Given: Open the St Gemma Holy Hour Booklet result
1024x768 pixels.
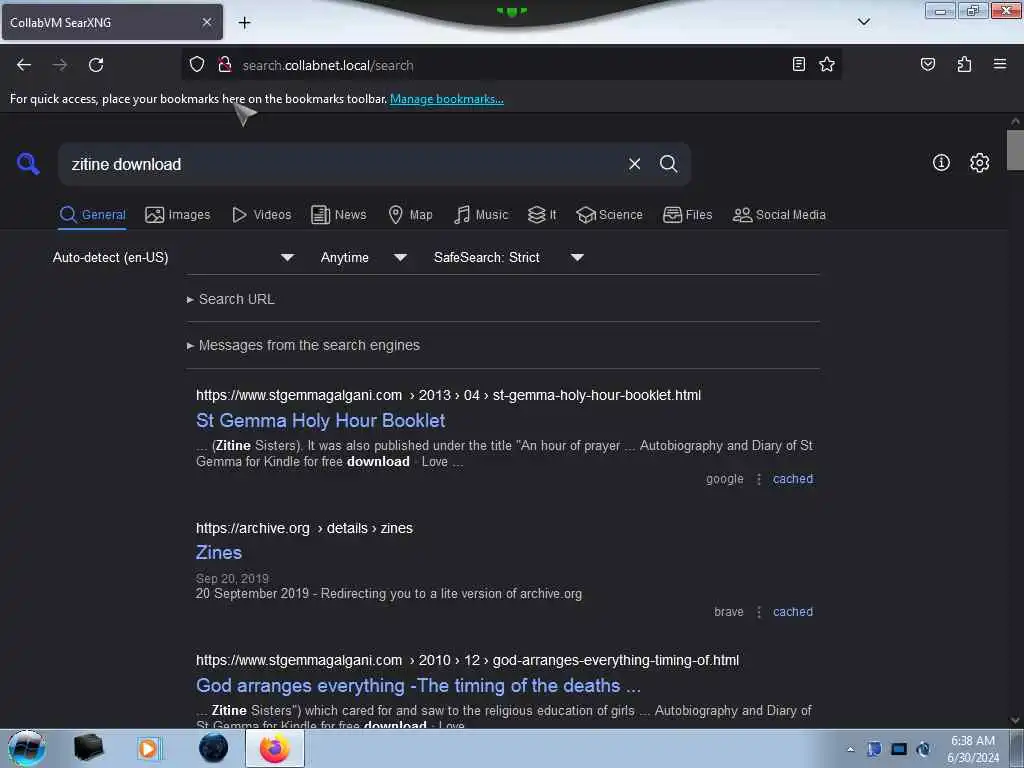Looking at the screenshot, I should pos(321,421).
